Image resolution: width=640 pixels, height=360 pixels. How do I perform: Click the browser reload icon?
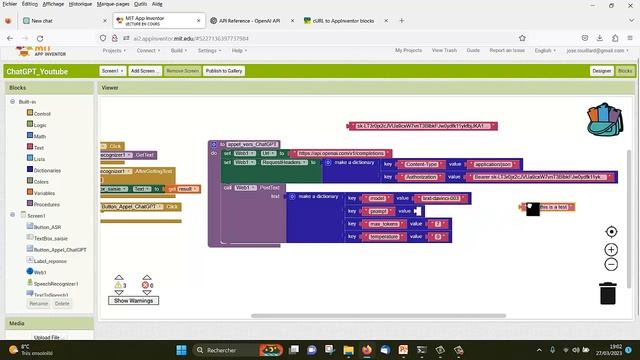tap(40, 38)
